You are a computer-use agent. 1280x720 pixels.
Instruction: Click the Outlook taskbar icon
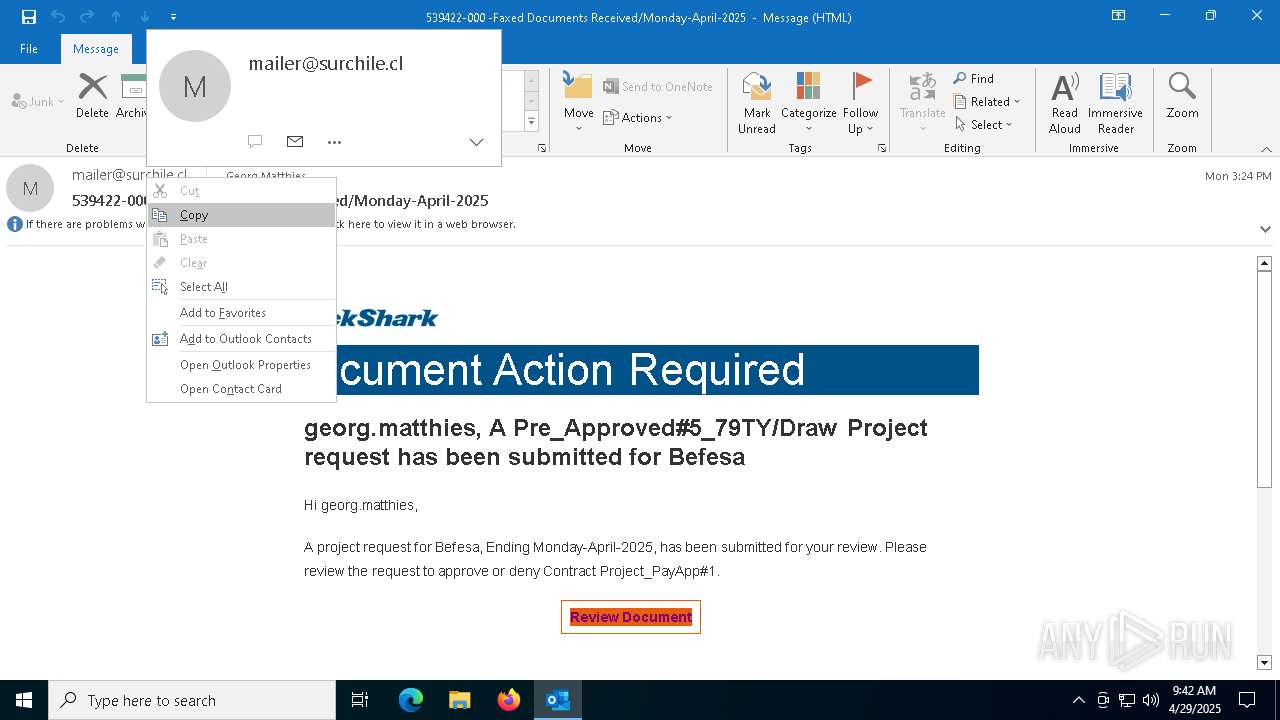[557, 700]
